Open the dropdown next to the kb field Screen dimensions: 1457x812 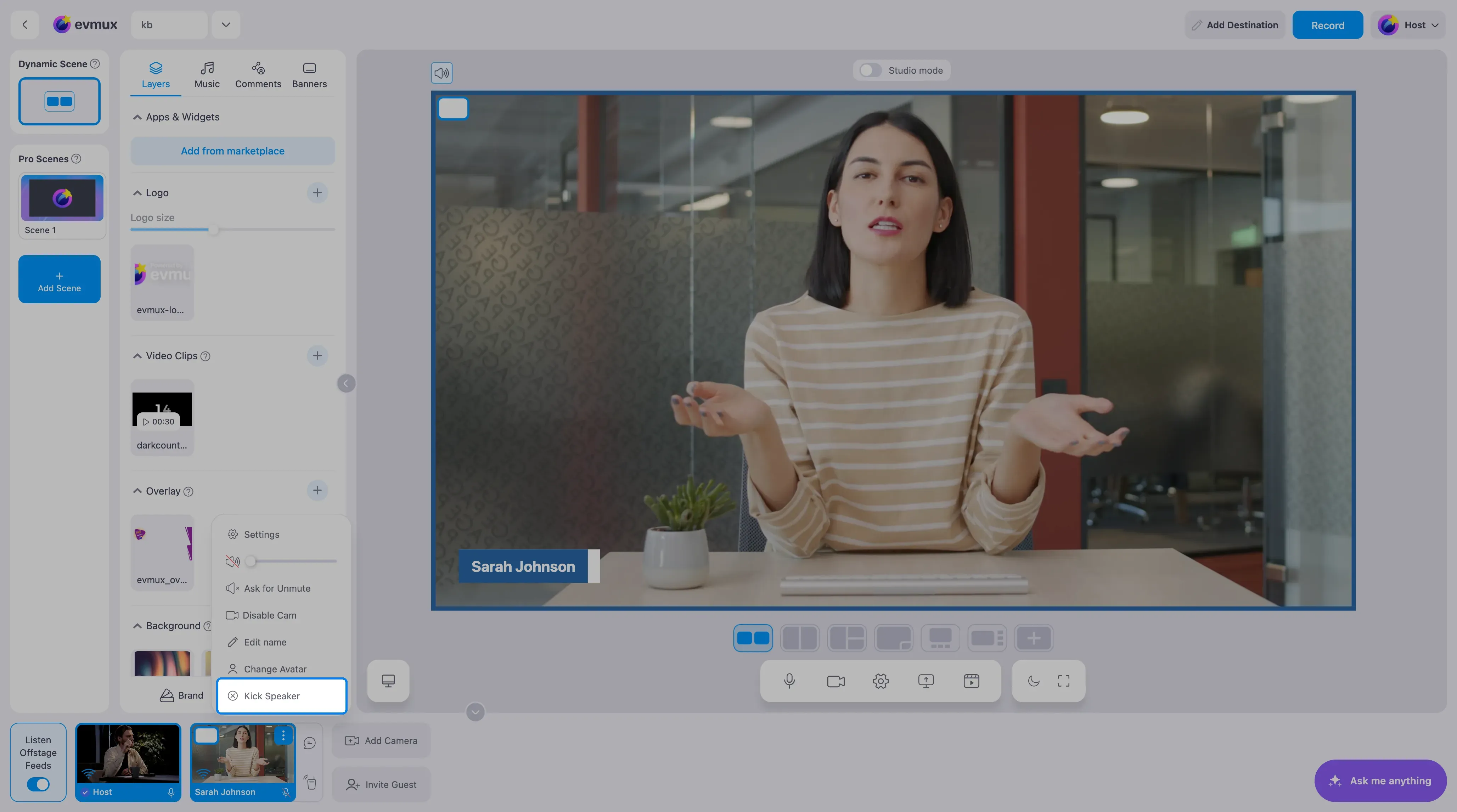click(x=226, y=25)
